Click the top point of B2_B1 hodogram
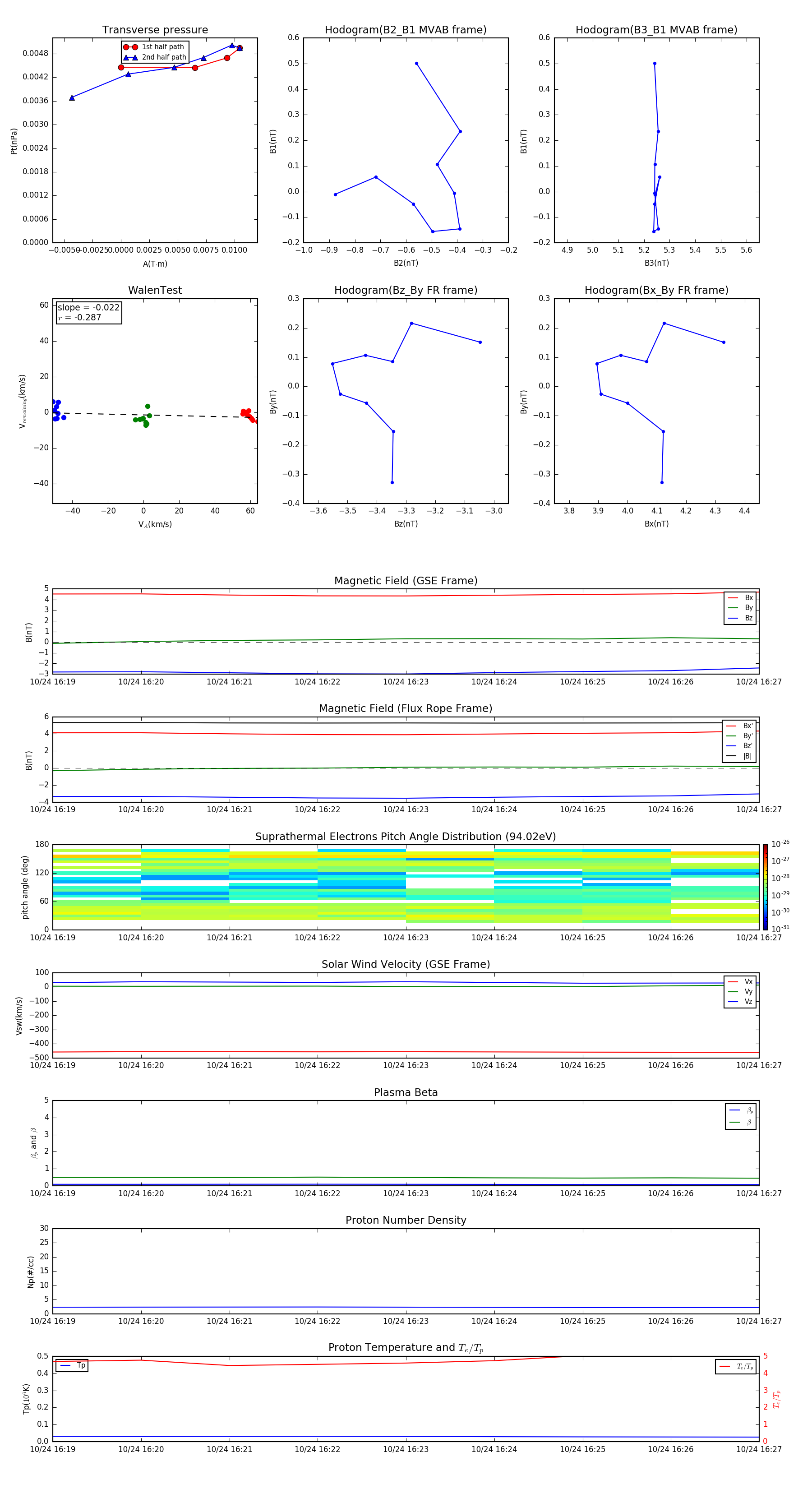This screenshot has width=812, height=1489. click(416, 64)
